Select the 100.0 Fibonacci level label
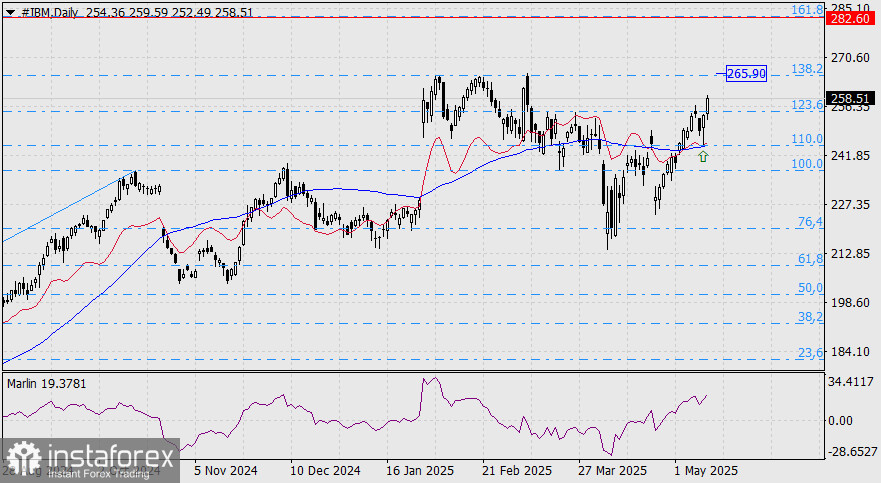The image size is (881, 483). tap(807, 164)
